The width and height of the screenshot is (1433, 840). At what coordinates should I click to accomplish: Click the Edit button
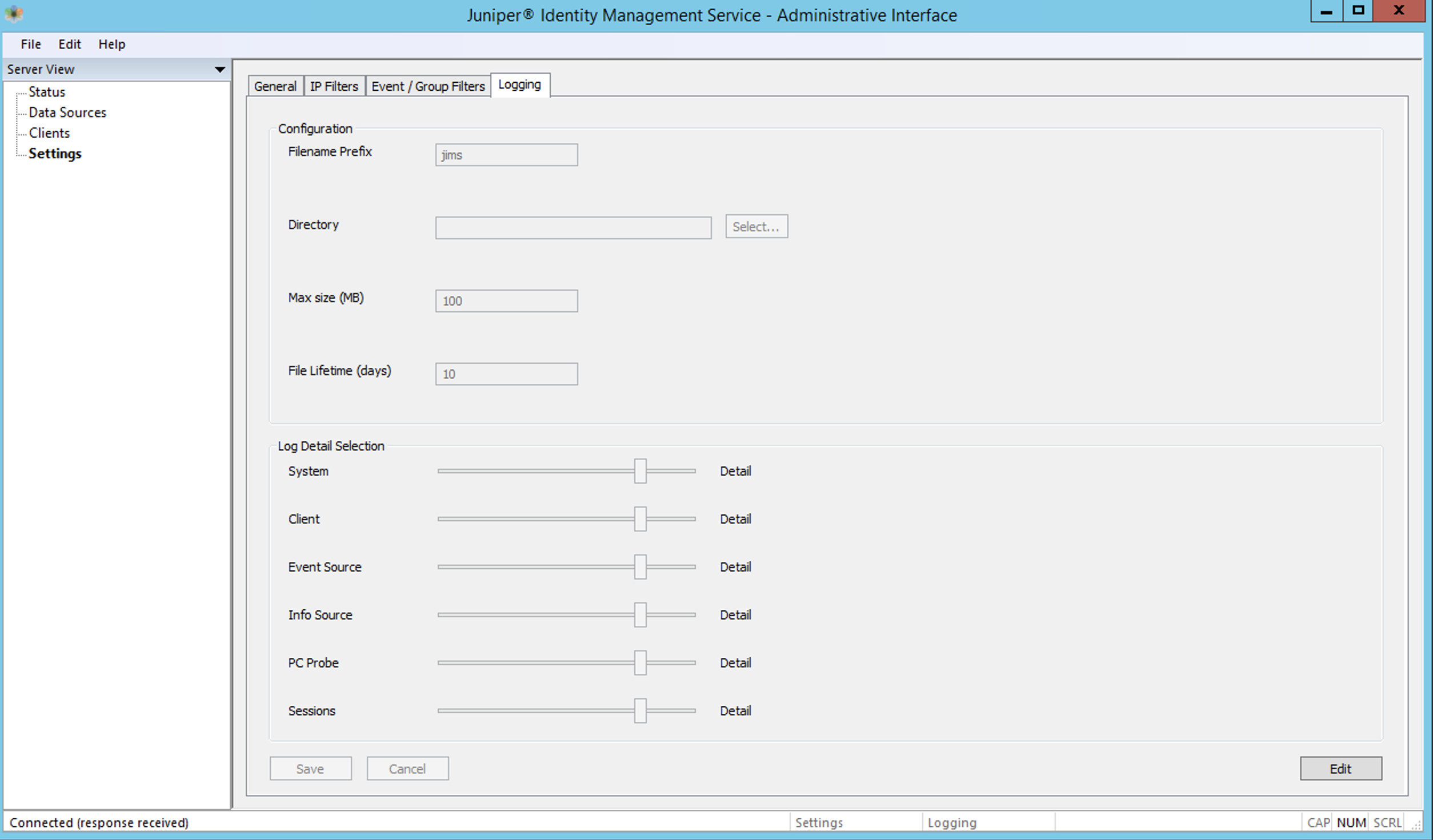pos(1340,769)
